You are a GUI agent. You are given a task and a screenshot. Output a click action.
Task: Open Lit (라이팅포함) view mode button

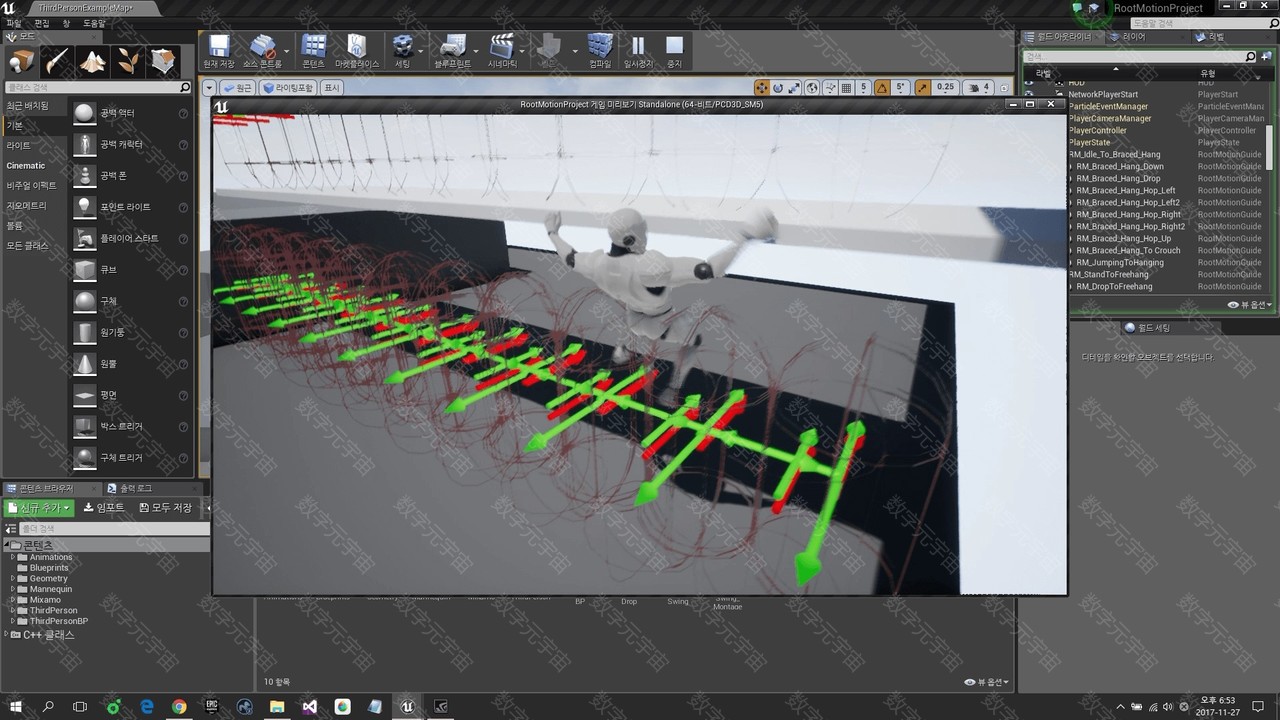pos(288,88)
